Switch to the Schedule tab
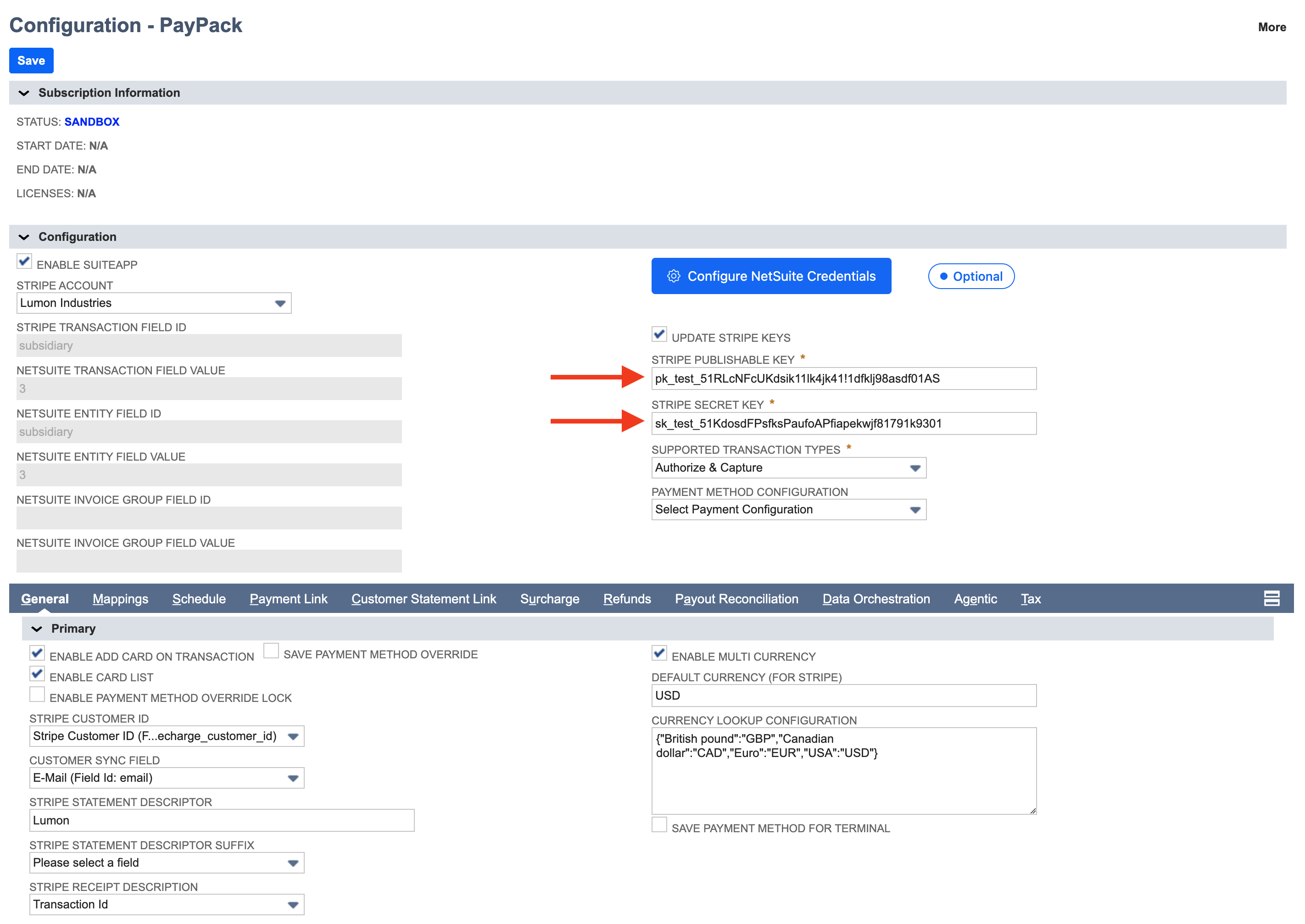Screen dimensions: 1305x924 pos(199,599)
